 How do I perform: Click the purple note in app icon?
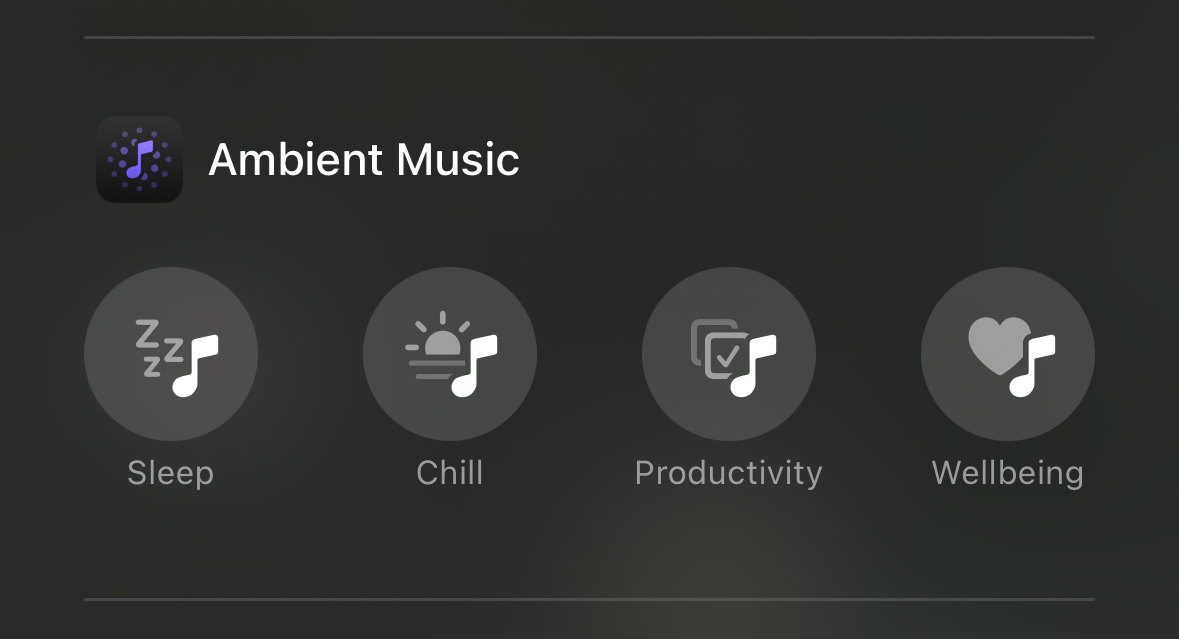tap(139, 159)
